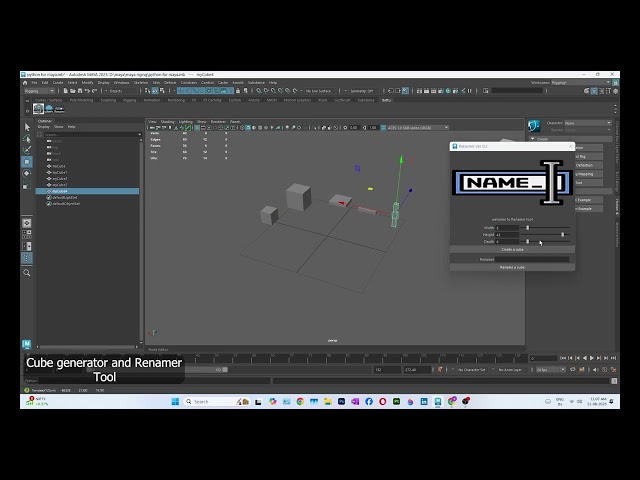This screenshot has width=640, height=480.
Task: Click the Go to start of playback button
Action: pos(563,358)
